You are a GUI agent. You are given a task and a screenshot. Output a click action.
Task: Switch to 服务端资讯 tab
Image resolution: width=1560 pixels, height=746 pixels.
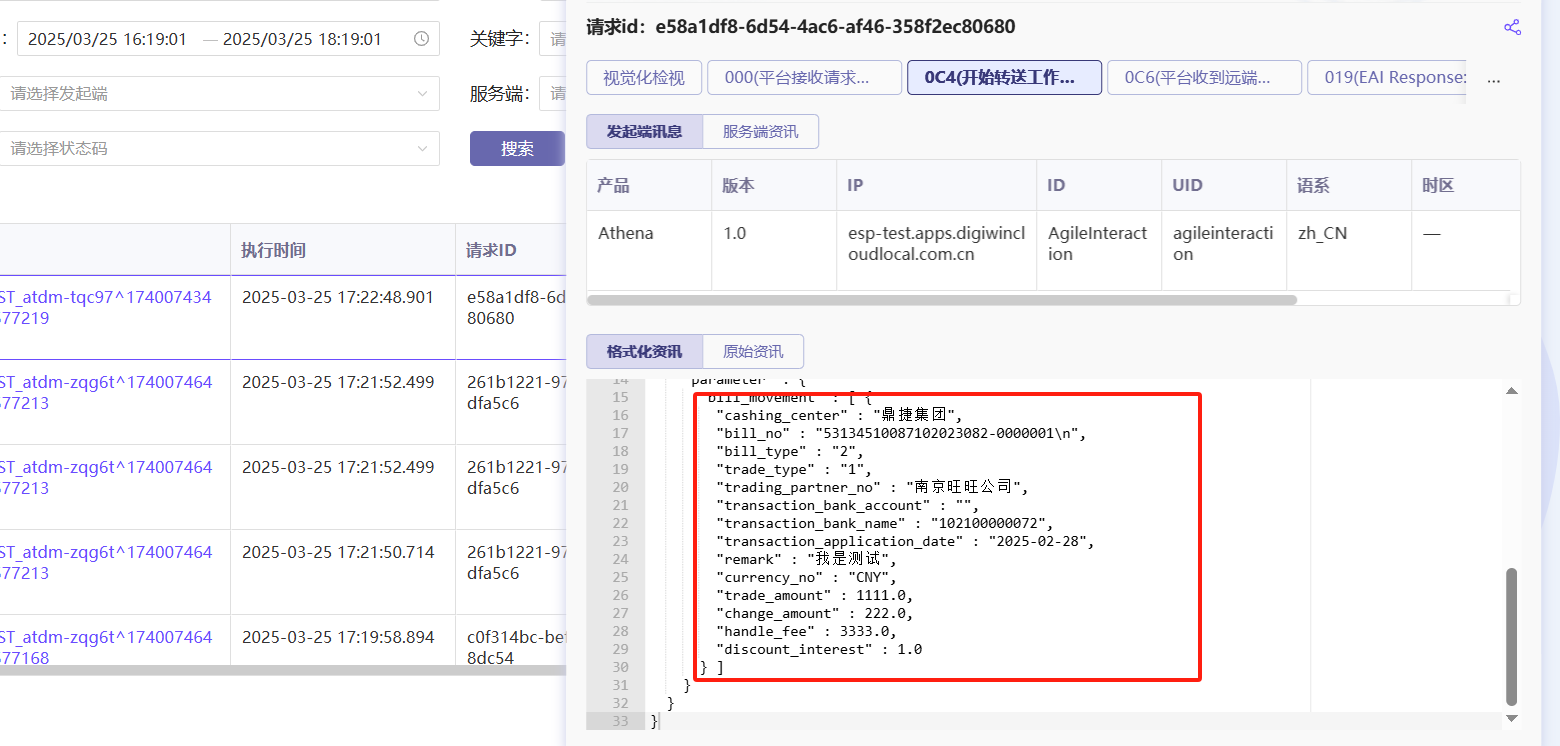760,131
